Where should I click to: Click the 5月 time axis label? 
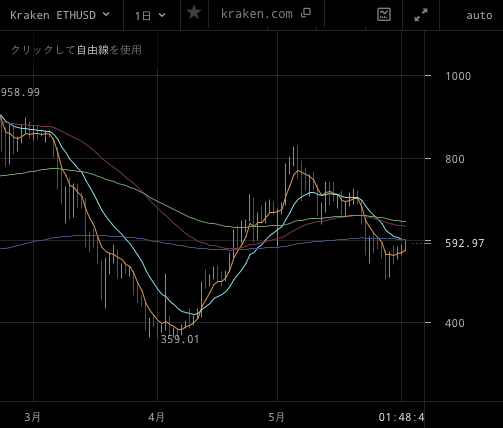[277, 417]
